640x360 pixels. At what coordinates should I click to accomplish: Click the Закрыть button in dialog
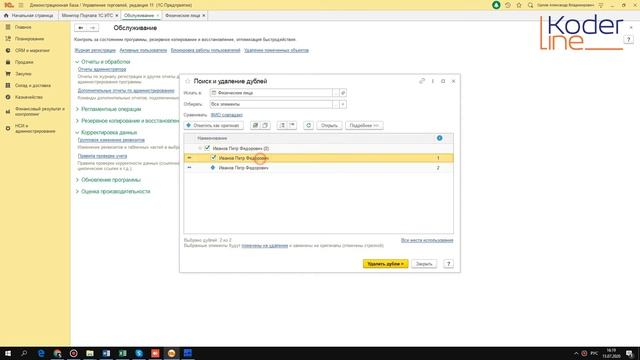424,264
